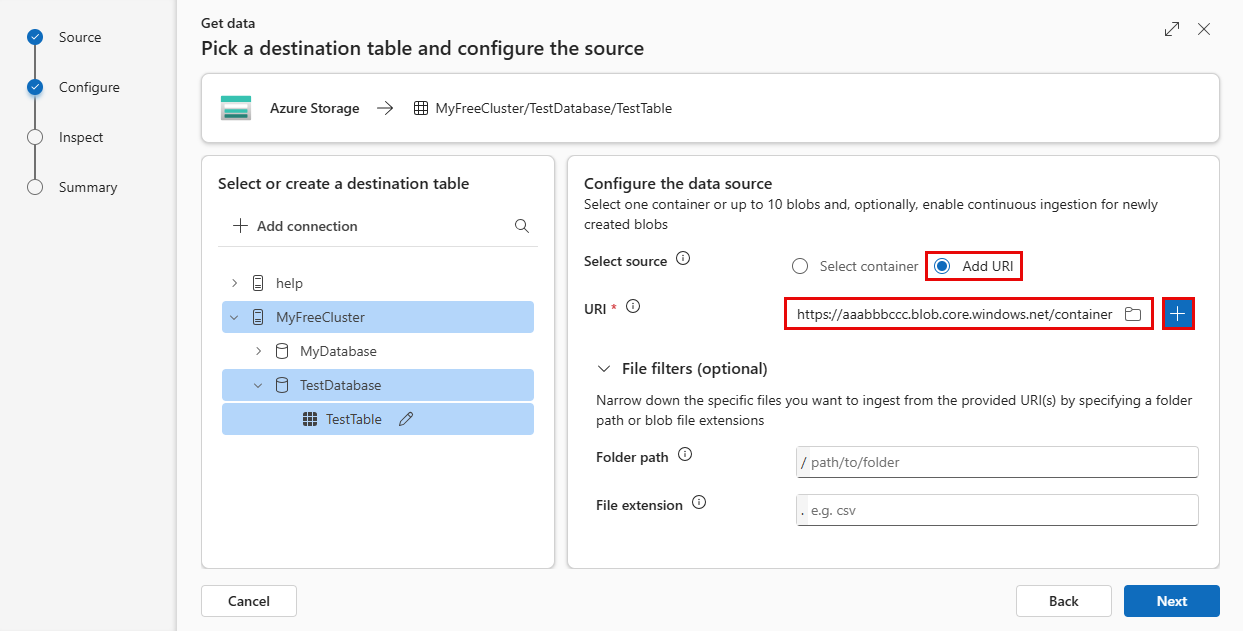This screenshot has height=631, width=1243.
Task: Click the Next button
Action: click(1171, 601)
